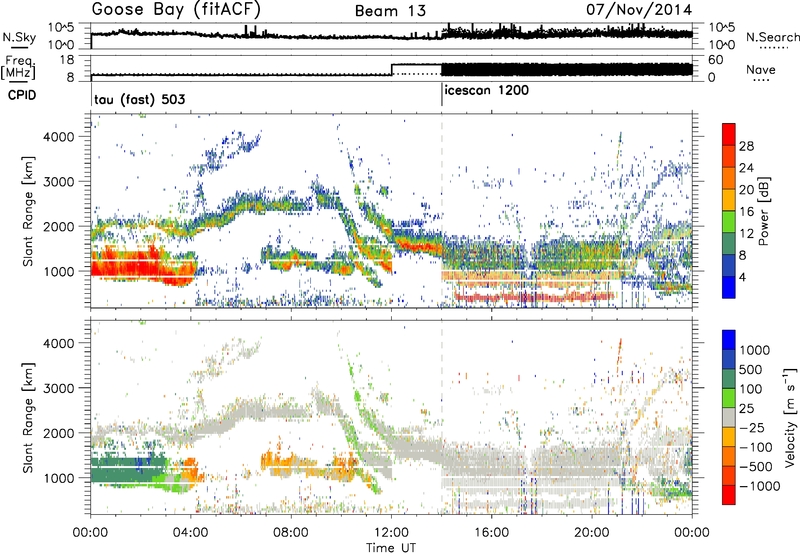Click the '12:00' time axis tick label
The image size is (800, 554).
[391, 533]
